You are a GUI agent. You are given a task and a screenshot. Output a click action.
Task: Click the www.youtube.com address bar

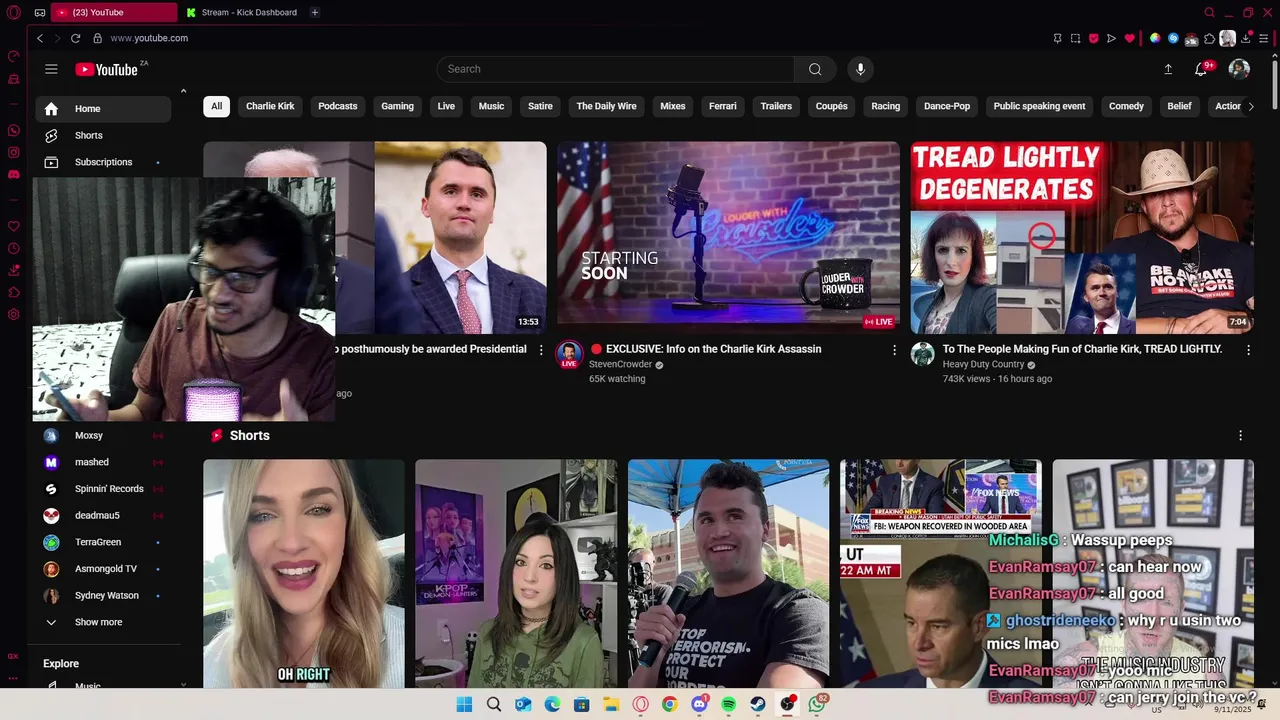149,38
